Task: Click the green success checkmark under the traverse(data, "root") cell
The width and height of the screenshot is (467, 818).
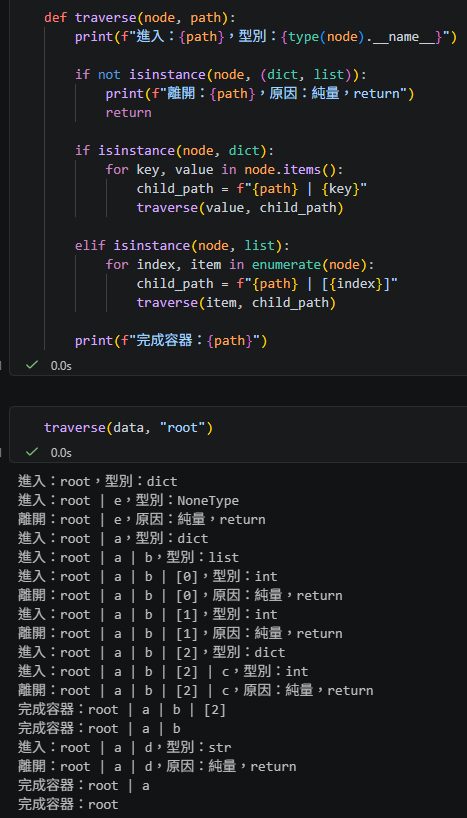Action: [x=32, y=452]
